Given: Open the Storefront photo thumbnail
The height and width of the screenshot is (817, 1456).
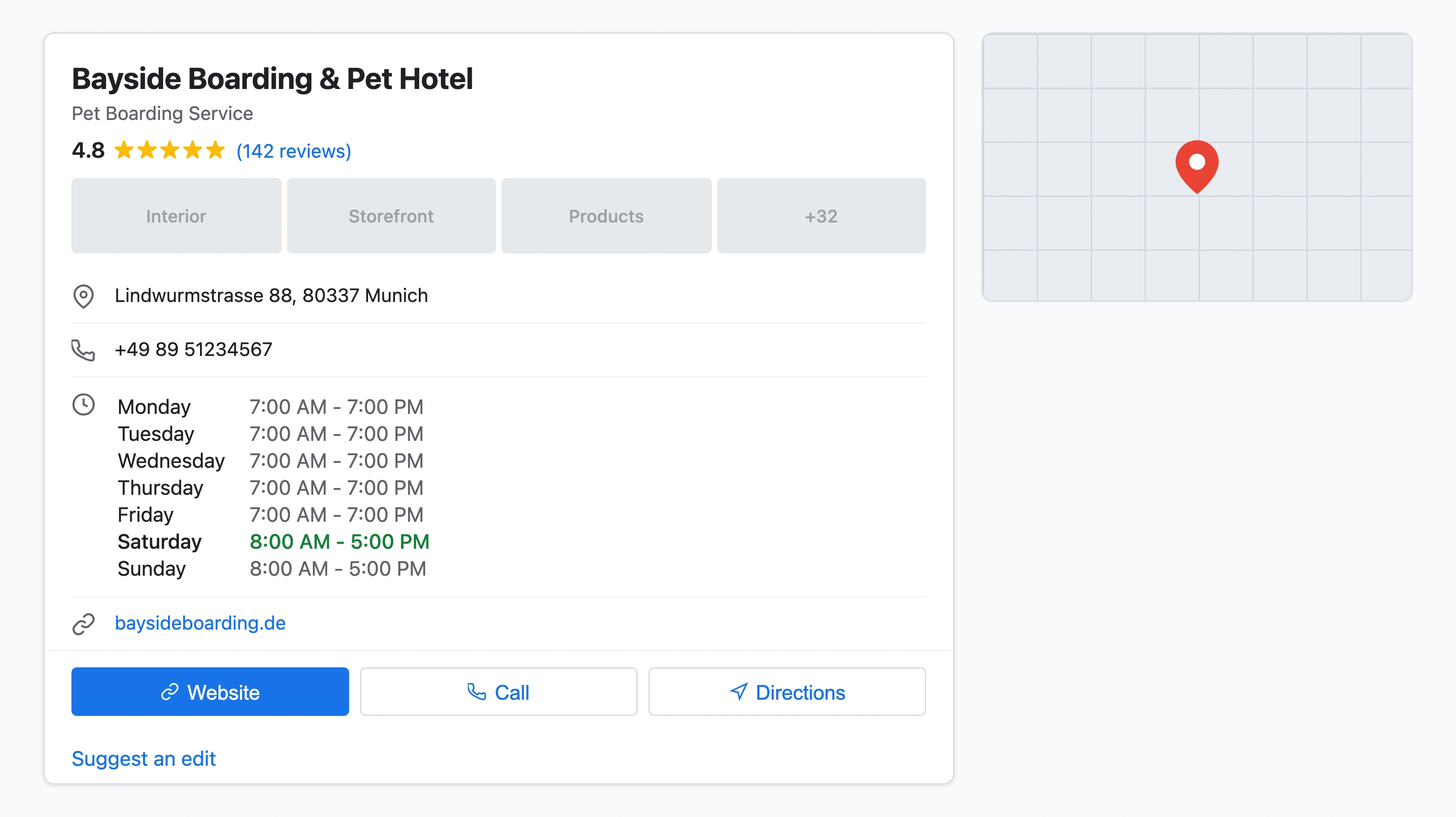Looking at the screenshot, I should tap(391, 215).
